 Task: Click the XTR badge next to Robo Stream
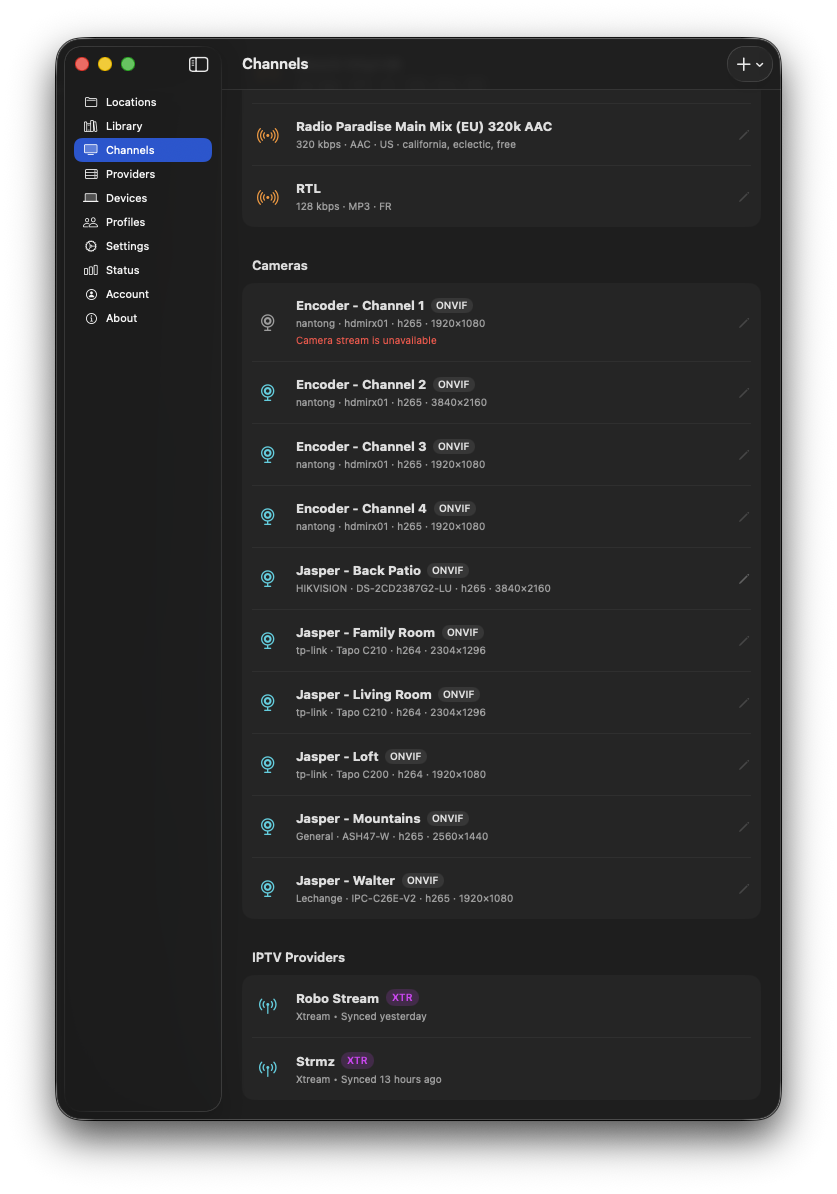[402, 998]
